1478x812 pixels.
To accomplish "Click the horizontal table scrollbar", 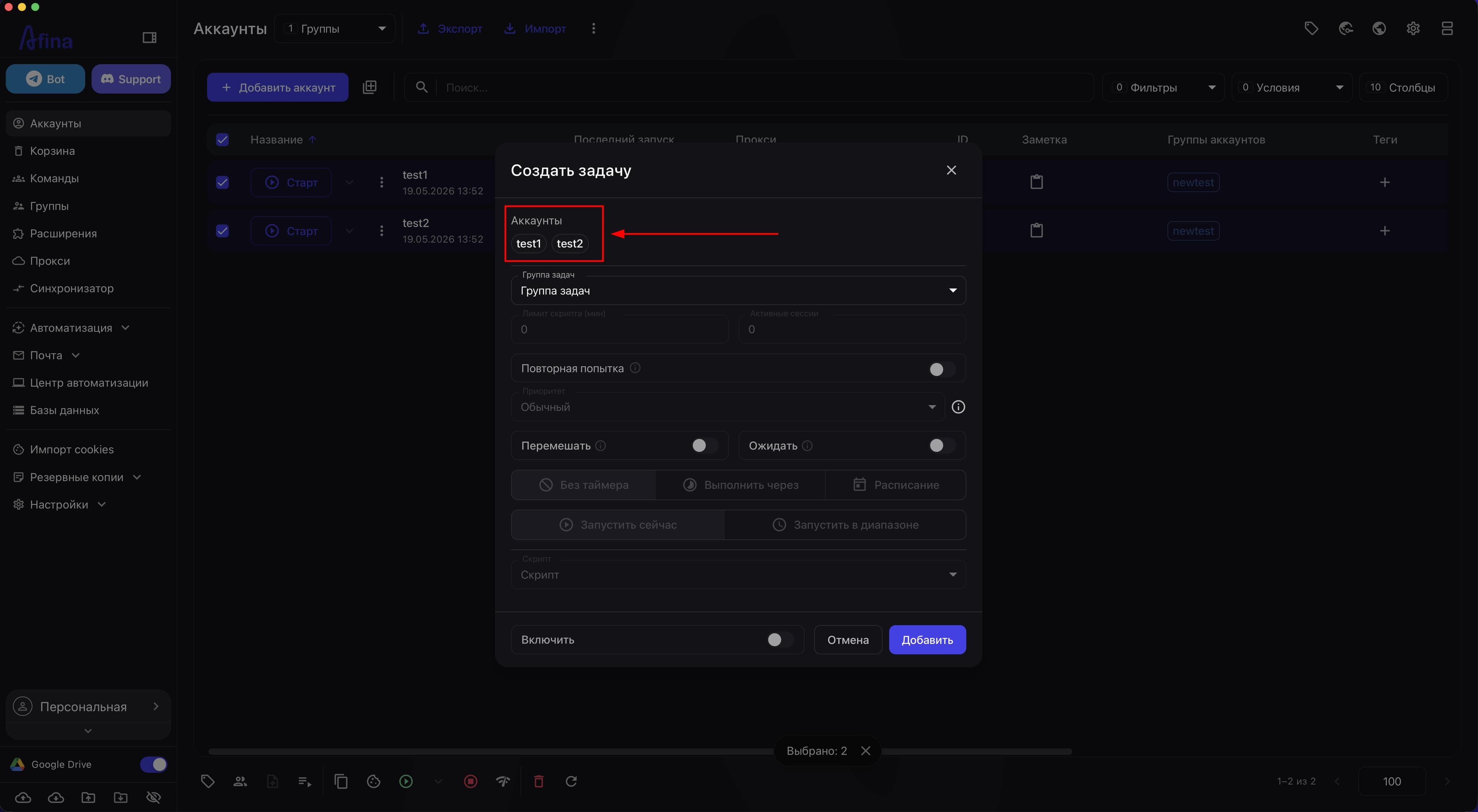I will [x=640, y=751].
